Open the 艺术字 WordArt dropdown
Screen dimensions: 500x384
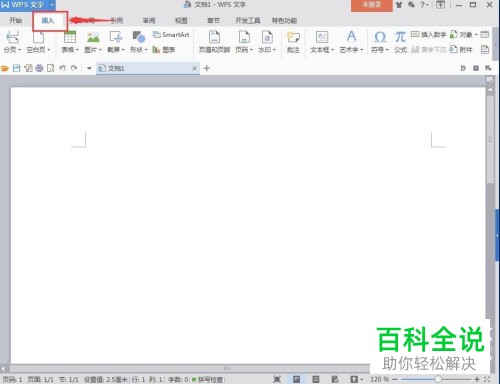351,42
